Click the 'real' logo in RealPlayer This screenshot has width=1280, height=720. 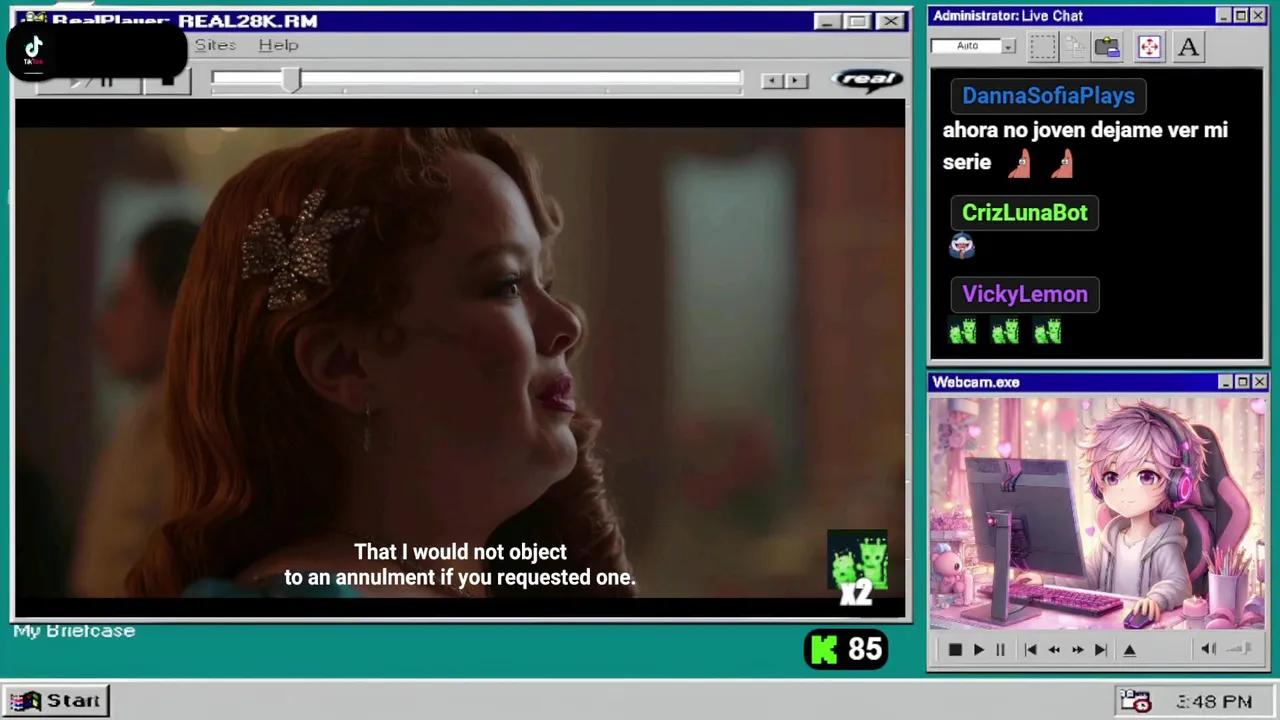(x=866, y=80)
